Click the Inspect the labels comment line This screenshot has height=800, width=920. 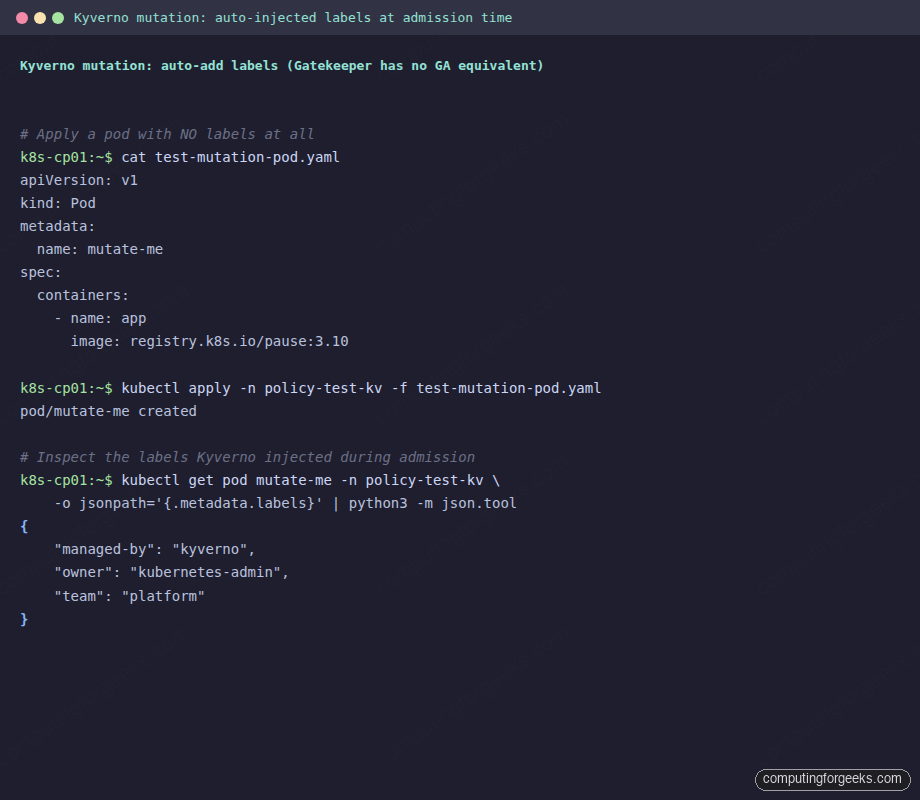[x=247, y=457]
